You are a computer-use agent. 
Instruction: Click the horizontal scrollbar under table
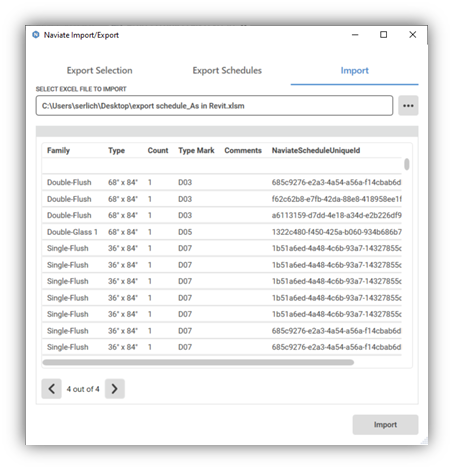tap(198, 362)
